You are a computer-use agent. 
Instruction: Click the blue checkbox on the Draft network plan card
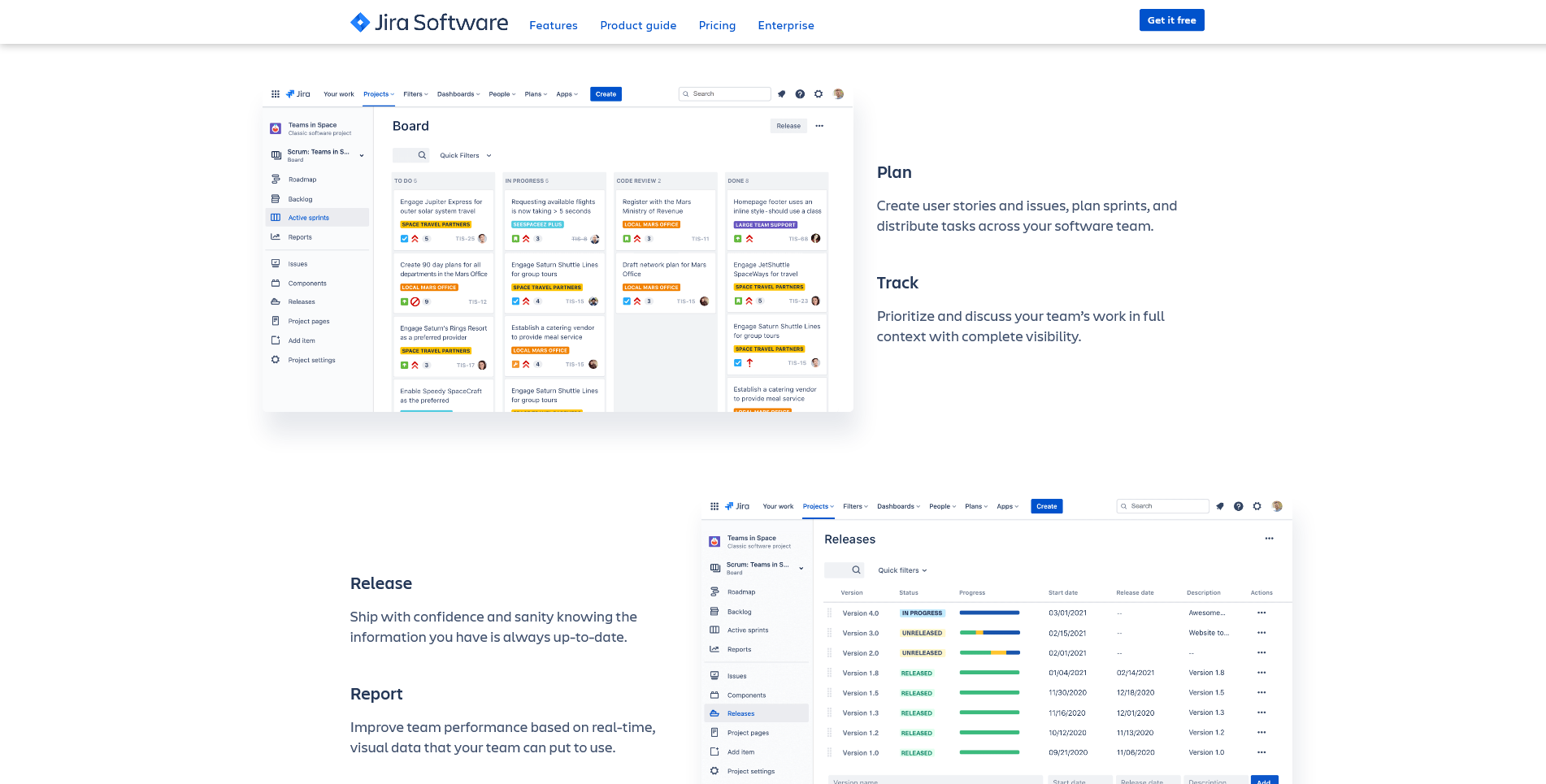627,301
